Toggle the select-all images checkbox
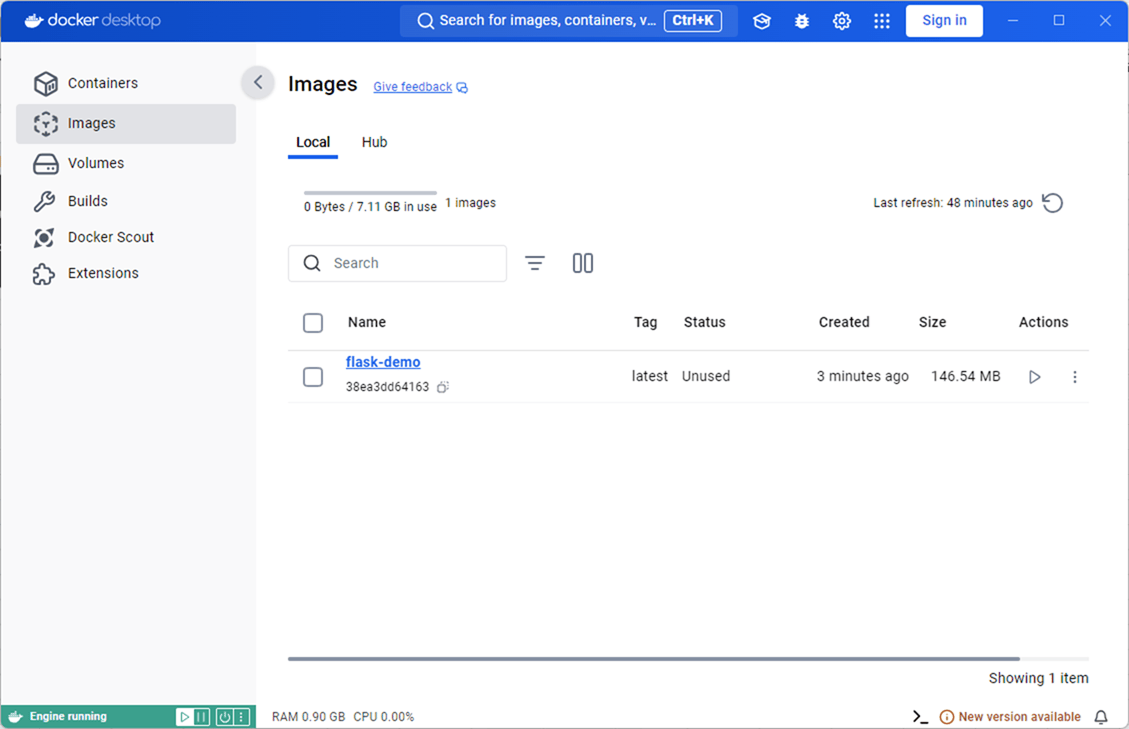The image size is (1129, 729). tap(313, 323)
